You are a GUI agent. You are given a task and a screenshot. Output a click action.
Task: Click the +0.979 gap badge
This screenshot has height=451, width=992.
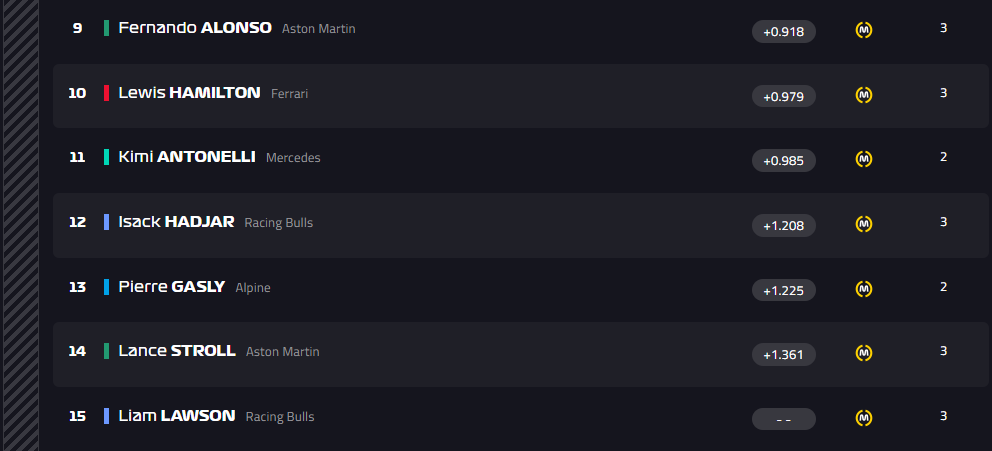point(784,96)
